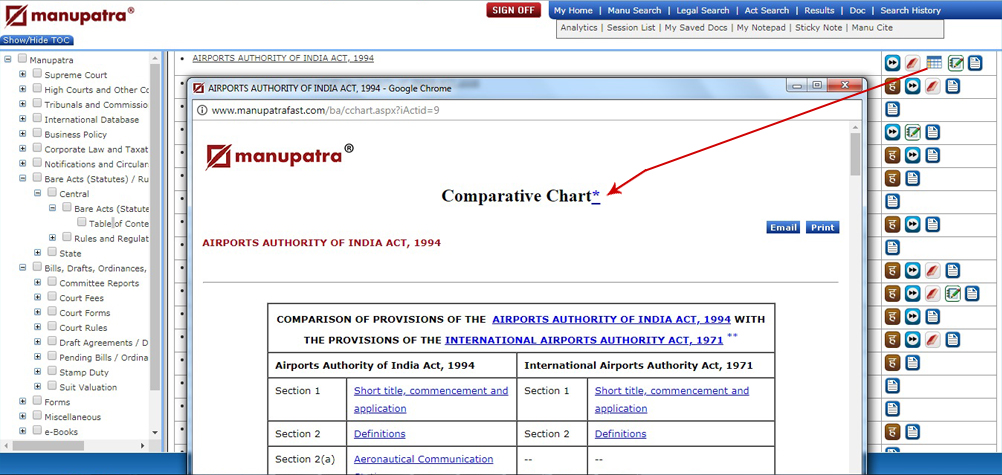Click the Comparative Chart table icon for Airports Authority Act

tap(934, 63)
